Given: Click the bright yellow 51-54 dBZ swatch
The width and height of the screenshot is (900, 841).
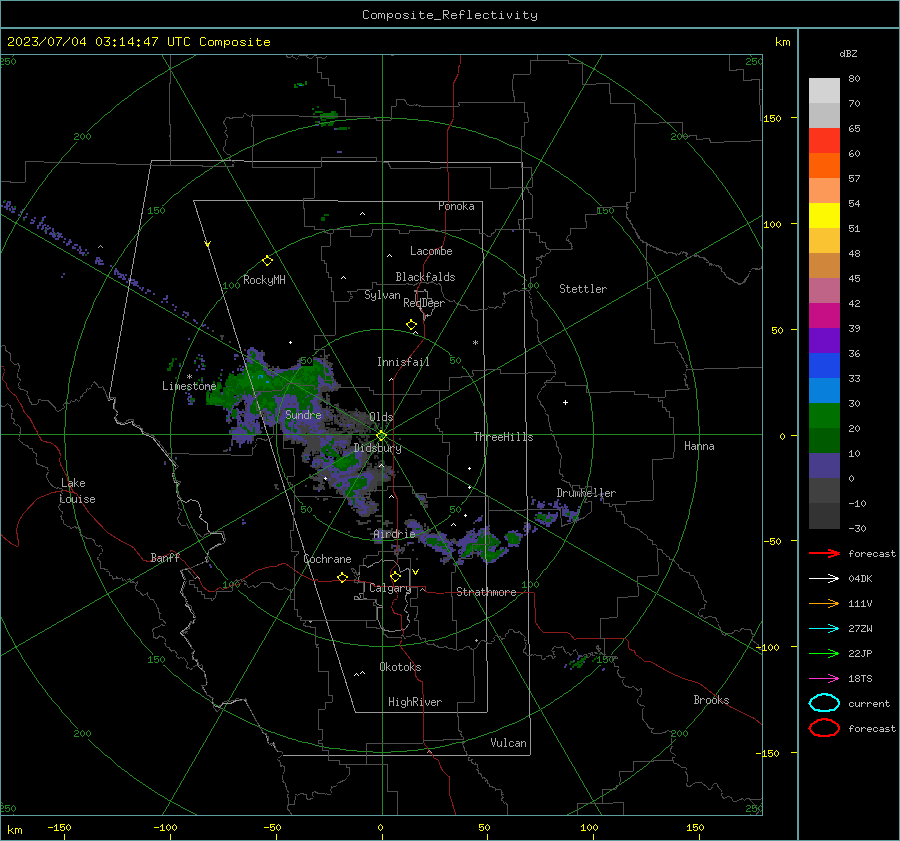Looking at the screenshot, I should (824, 215).
